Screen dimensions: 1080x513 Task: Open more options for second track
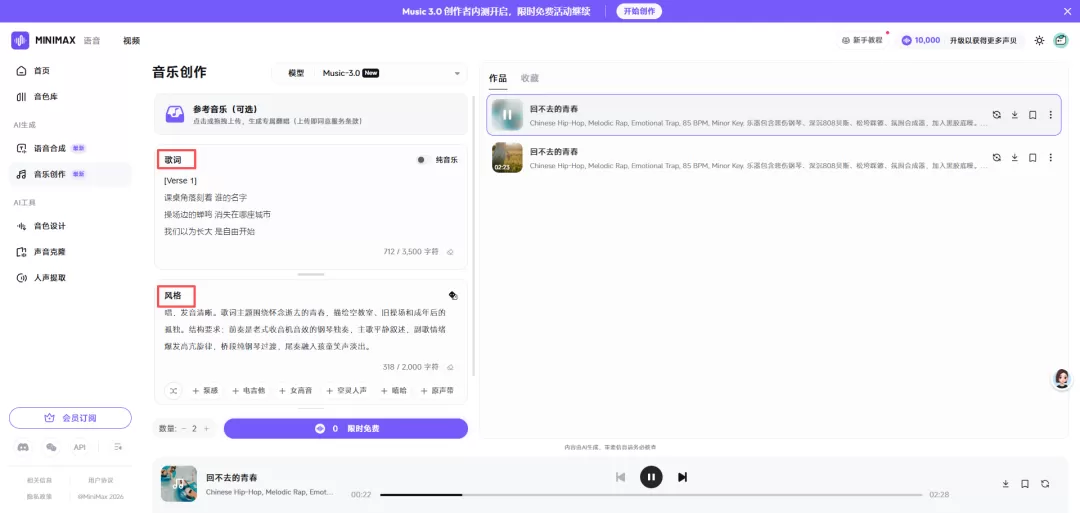pyautogui.click(x=1050, y=157)
